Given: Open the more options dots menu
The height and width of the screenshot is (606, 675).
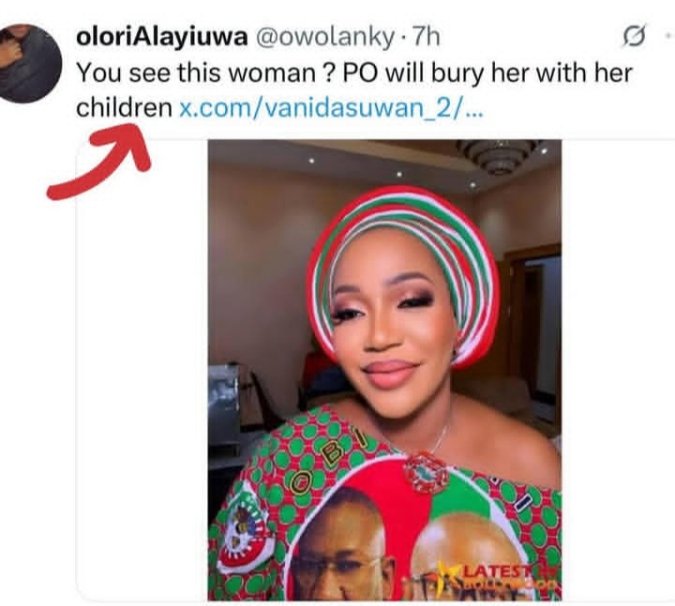Looking at the screenshot, I should point(667,38).
